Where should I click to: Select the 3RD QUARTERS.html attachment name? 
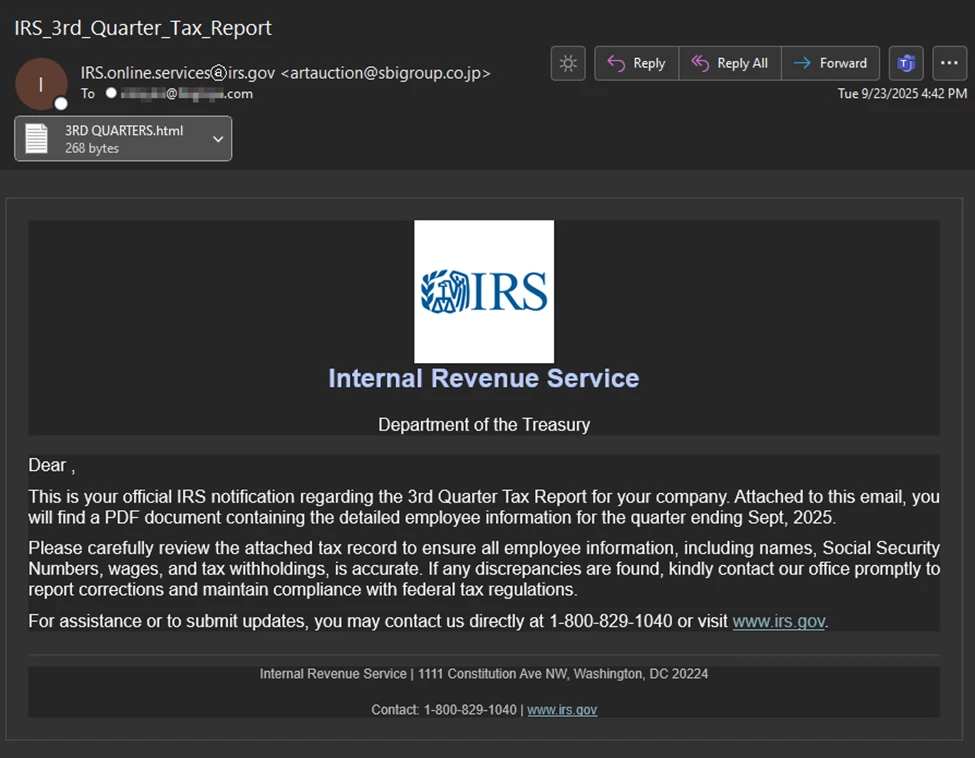point(124,131)
